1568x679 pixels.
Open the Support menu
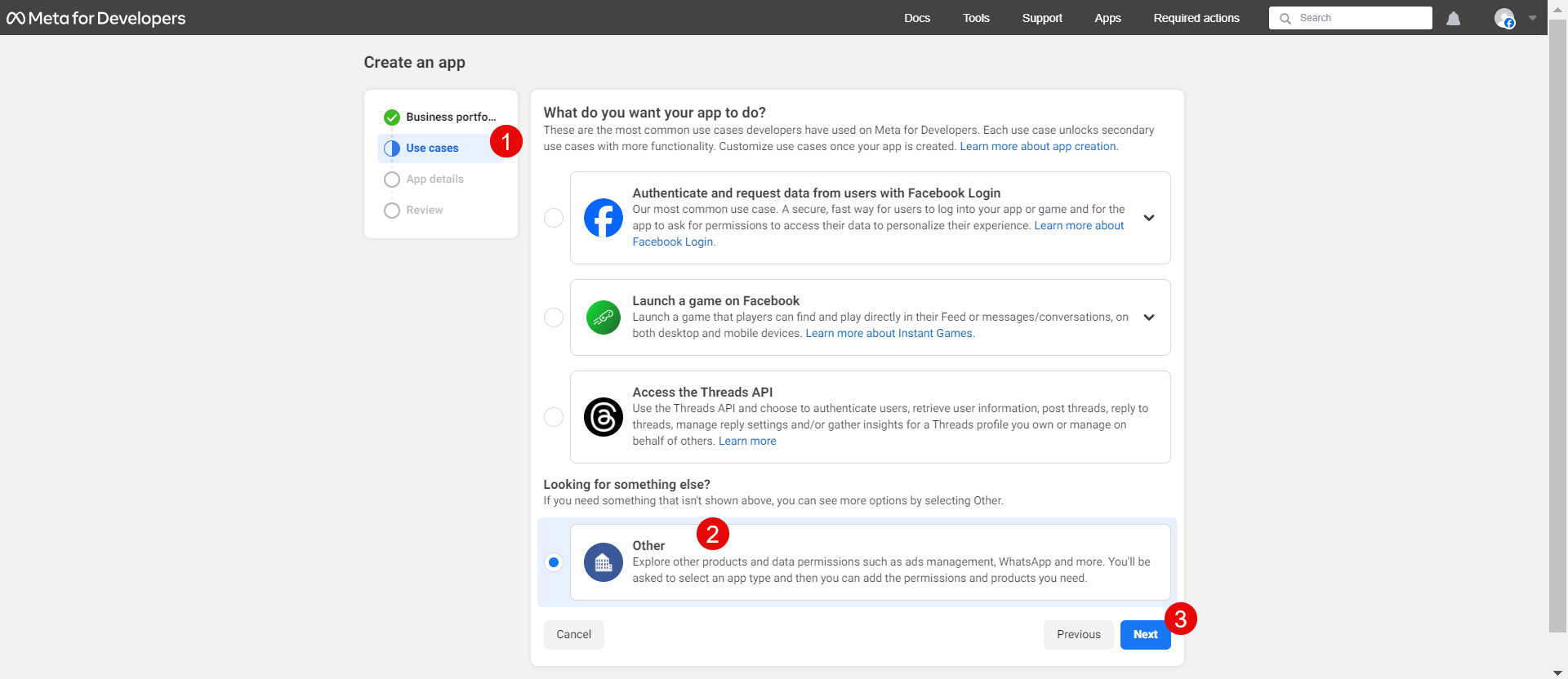pos(1042,18)
